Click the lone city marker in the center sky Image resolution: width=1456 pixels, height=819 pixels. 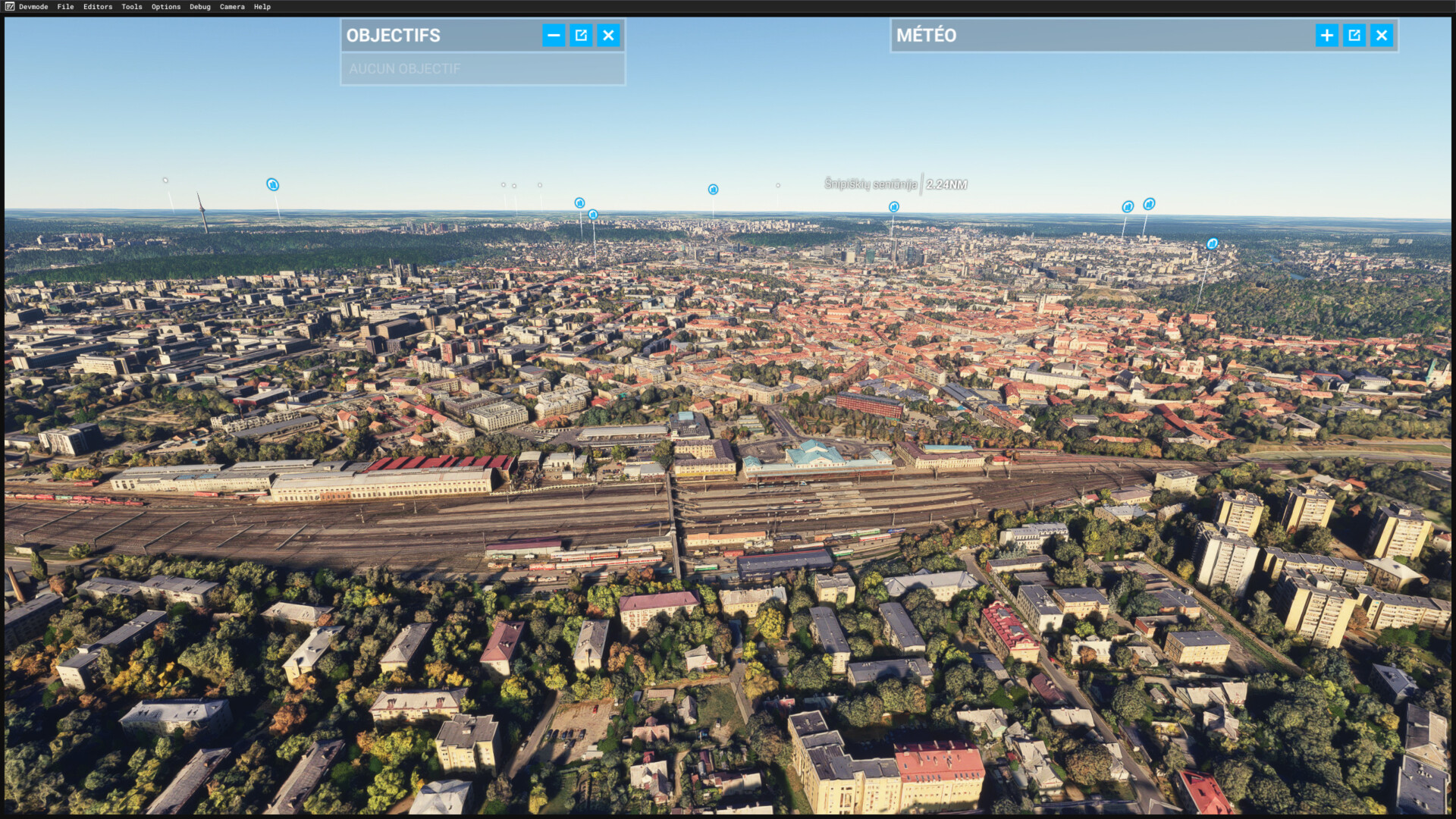(x=713, y=189)
